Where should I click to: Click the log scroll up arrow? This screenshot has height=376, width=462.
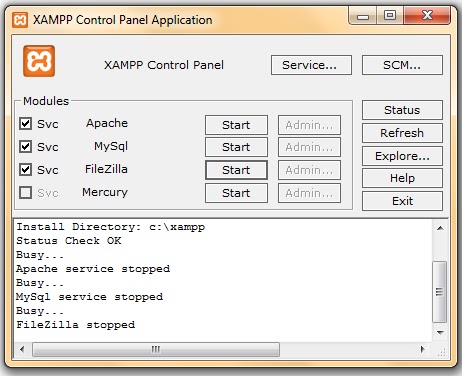(440, 228)
